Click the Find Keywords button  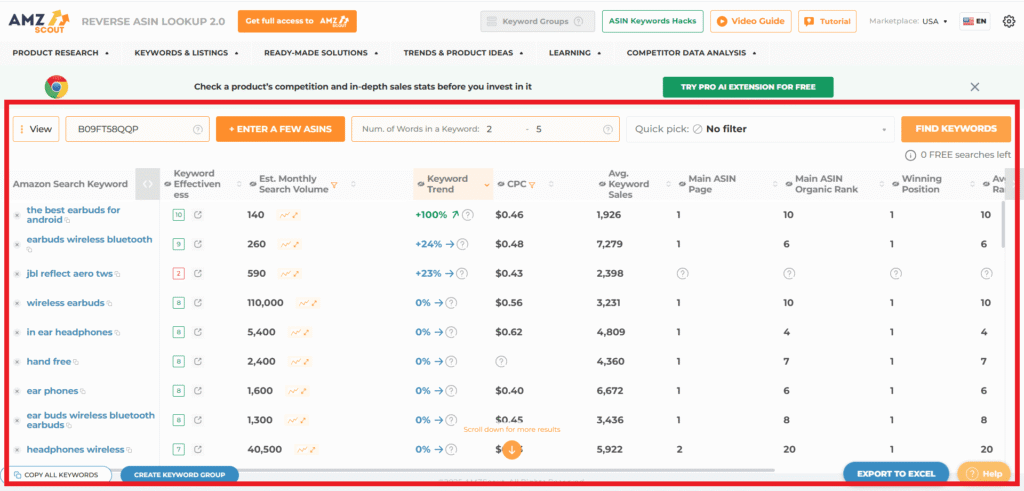(x=956, y=129)
